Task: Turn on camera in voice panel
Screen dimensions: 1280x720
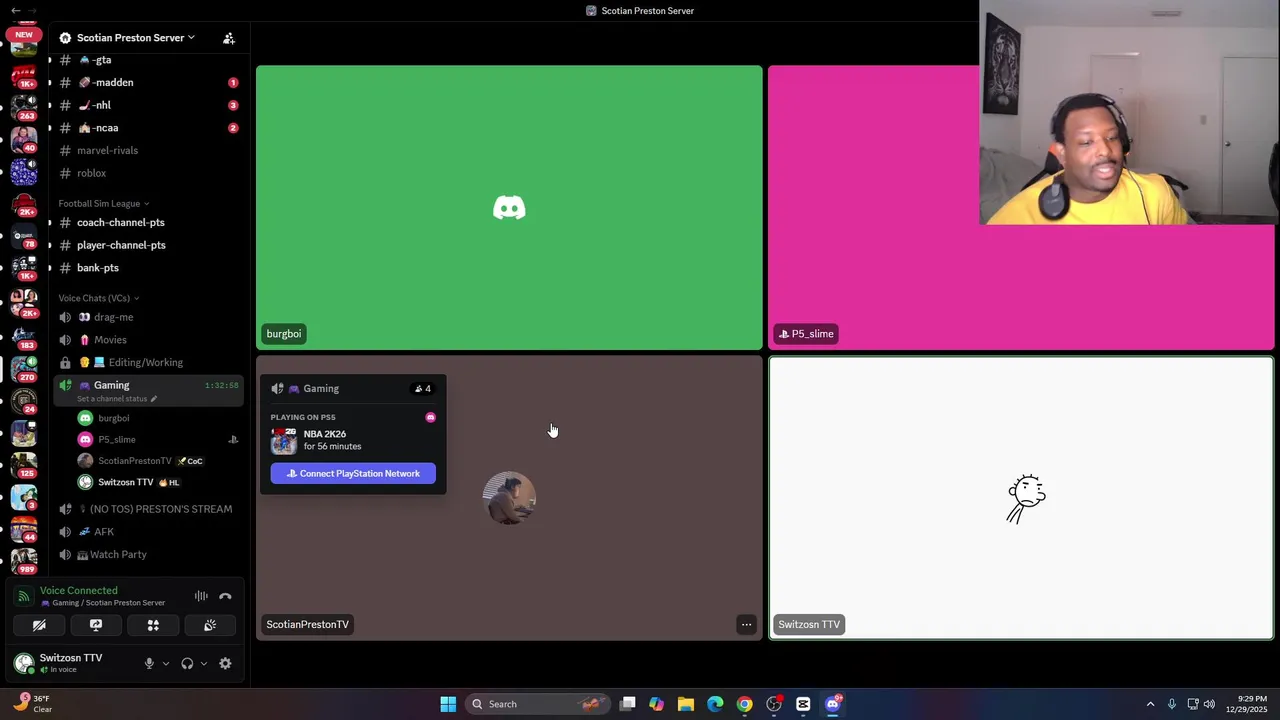Action: pyautogui.click(x=39, y=625)
